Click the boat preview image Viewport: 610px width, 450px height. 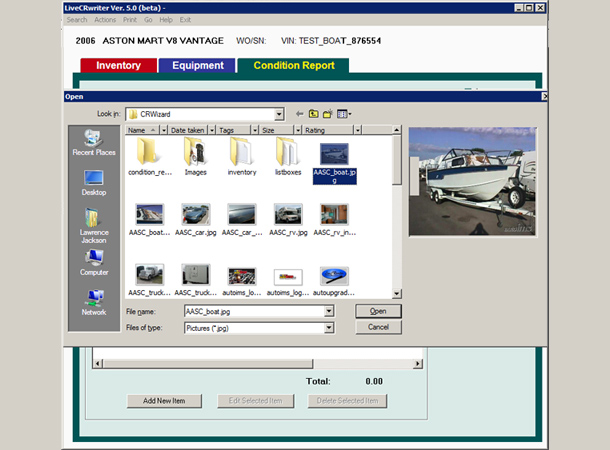472,182
